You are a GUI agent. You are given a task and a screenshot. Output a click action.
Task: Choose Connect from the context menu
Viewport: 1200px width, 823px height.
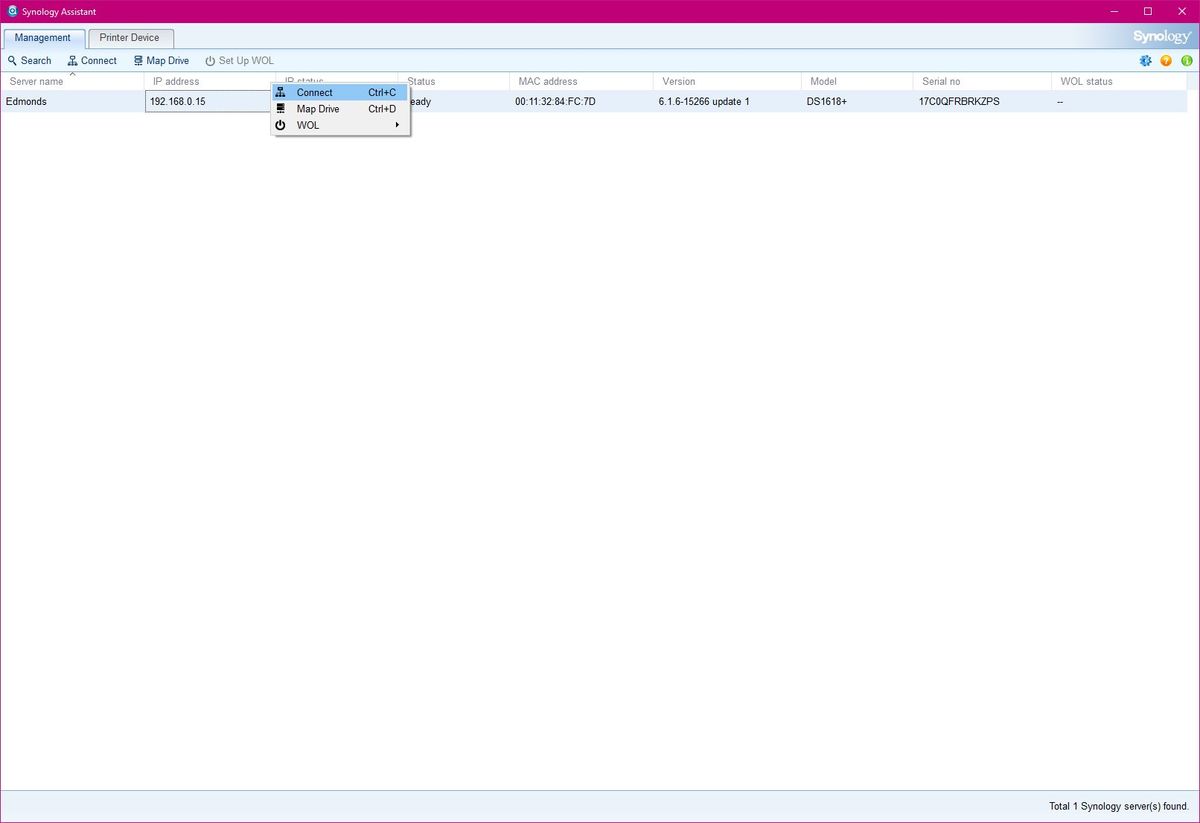tap(314, 92)
